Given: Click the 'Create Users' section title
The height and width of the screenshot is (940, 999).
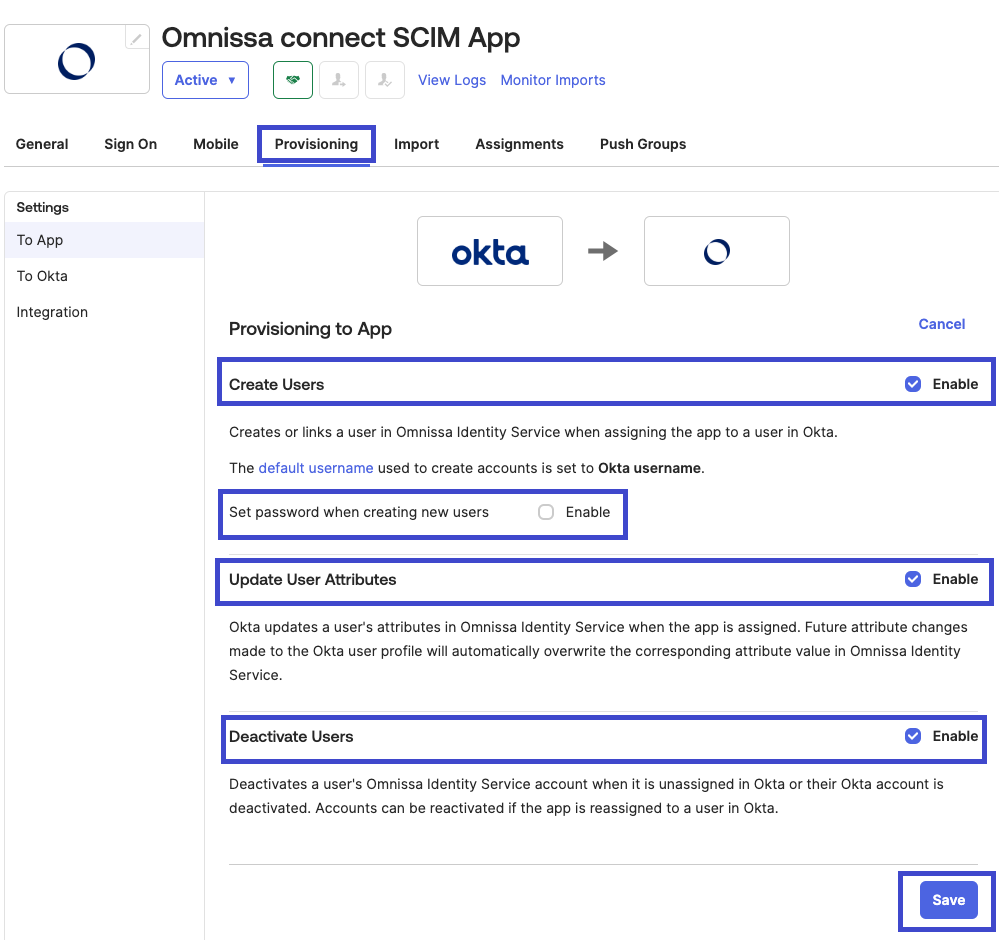Looking at the screenshot, I should 277,385.
